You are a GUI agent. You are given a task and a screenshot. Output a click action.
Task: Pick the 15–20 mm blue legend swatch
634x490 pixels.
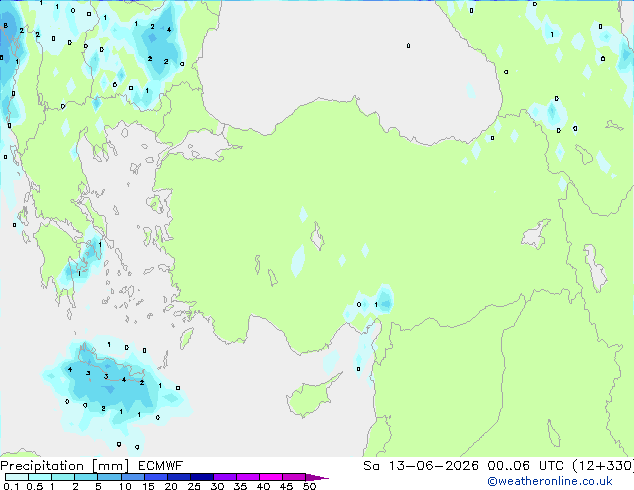coord(155,477)
